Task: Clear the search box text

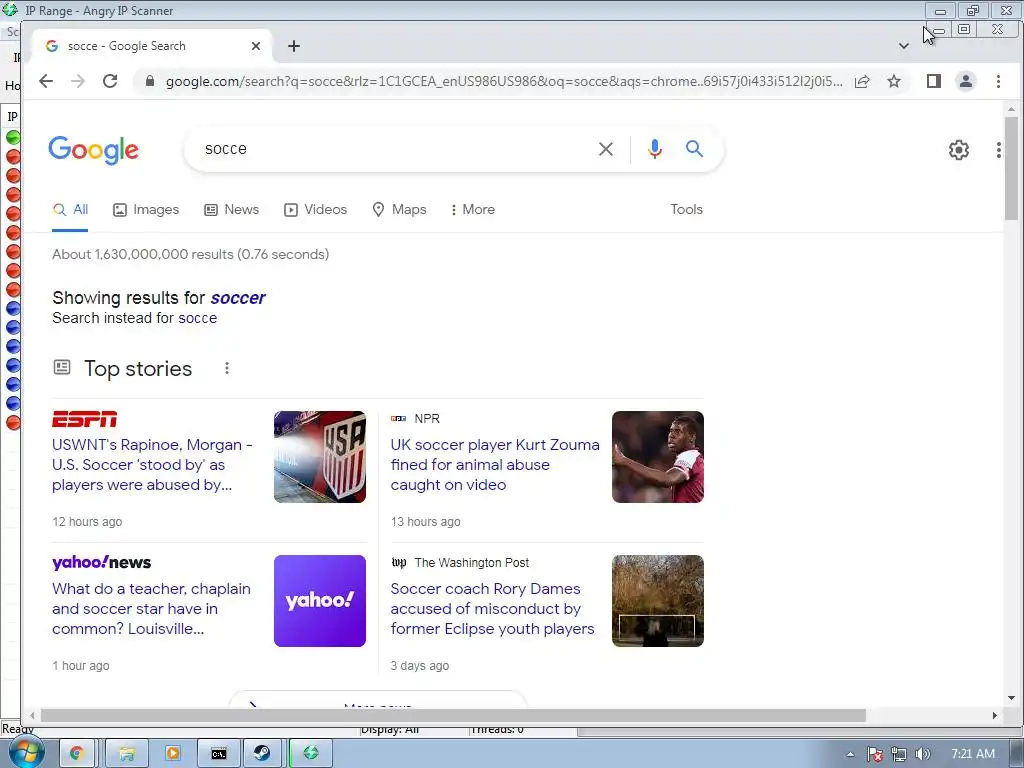Action: click(x=606, y=149)
